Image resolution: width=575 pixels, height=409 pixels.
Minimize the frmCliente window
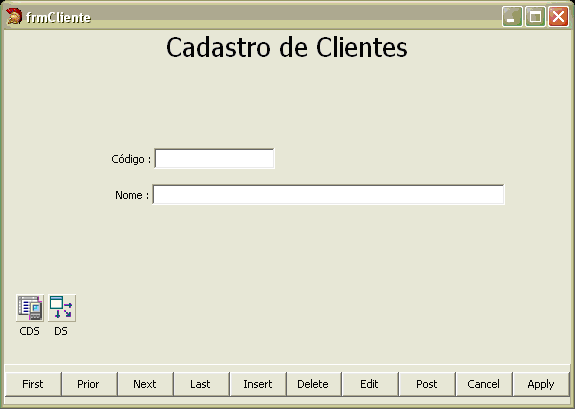tap(512, 17)
